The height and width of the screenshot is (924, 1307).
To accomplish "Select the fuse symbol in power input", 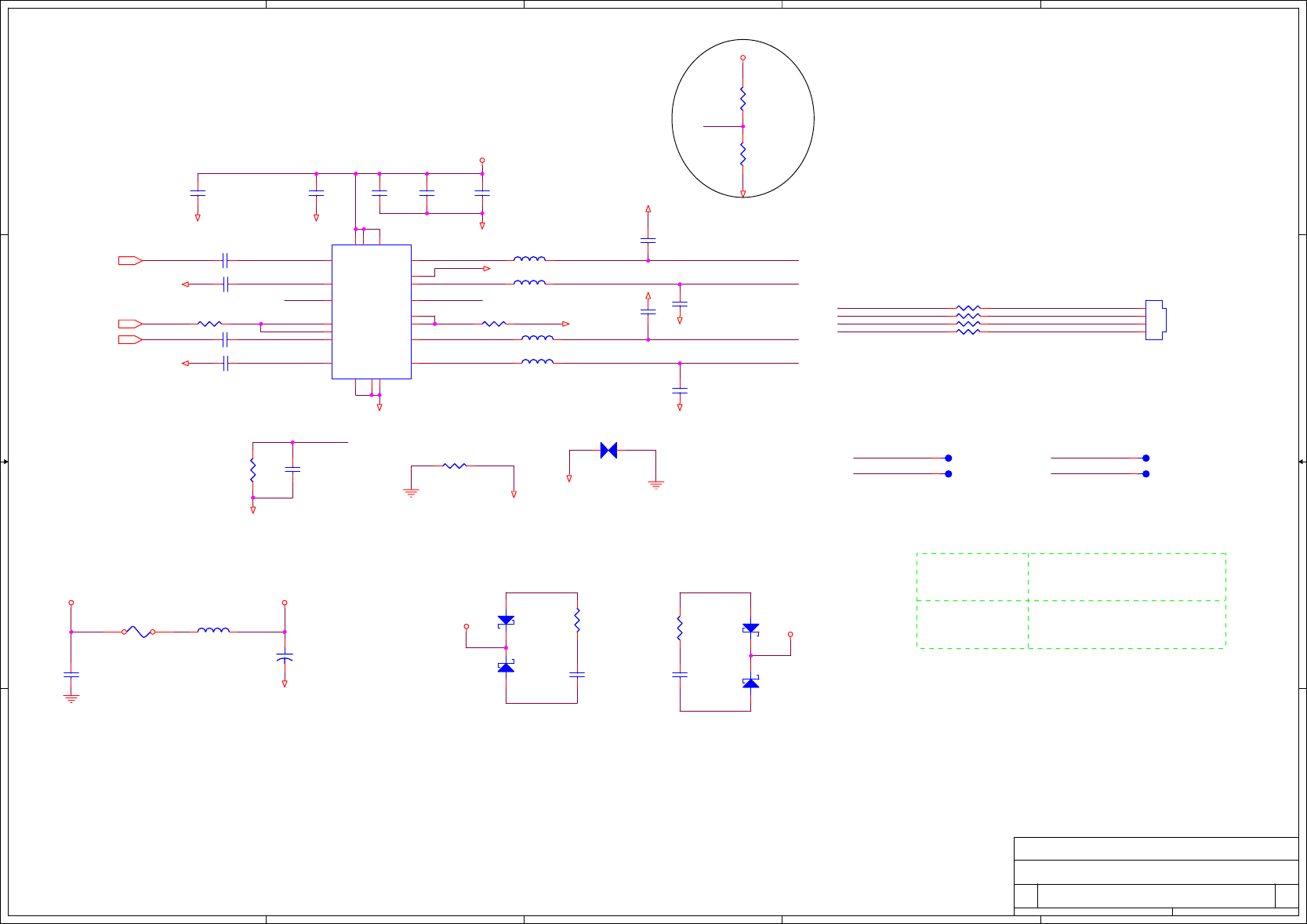I will point(138,632).
